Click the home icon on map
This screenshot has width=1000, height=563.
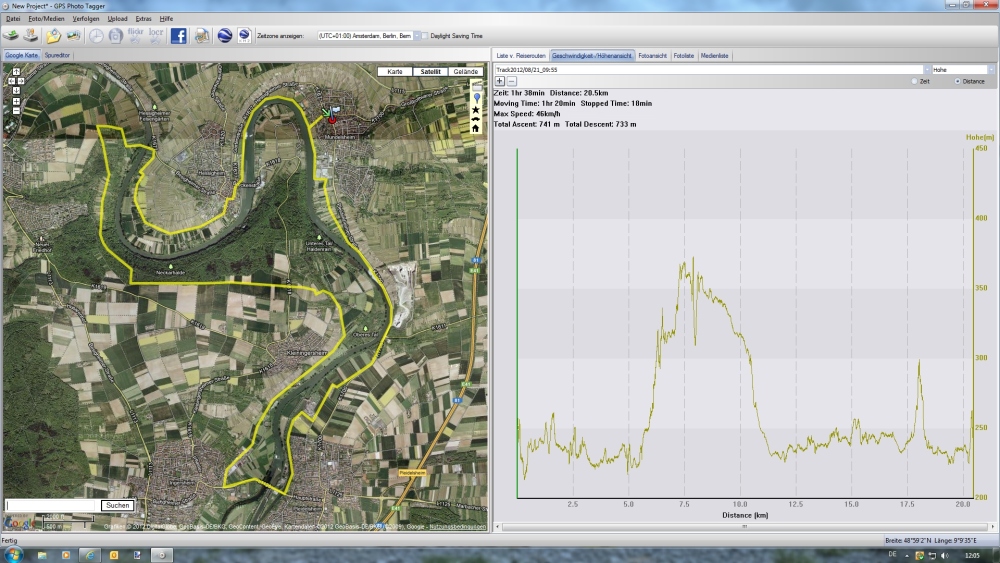click(475, 127)
